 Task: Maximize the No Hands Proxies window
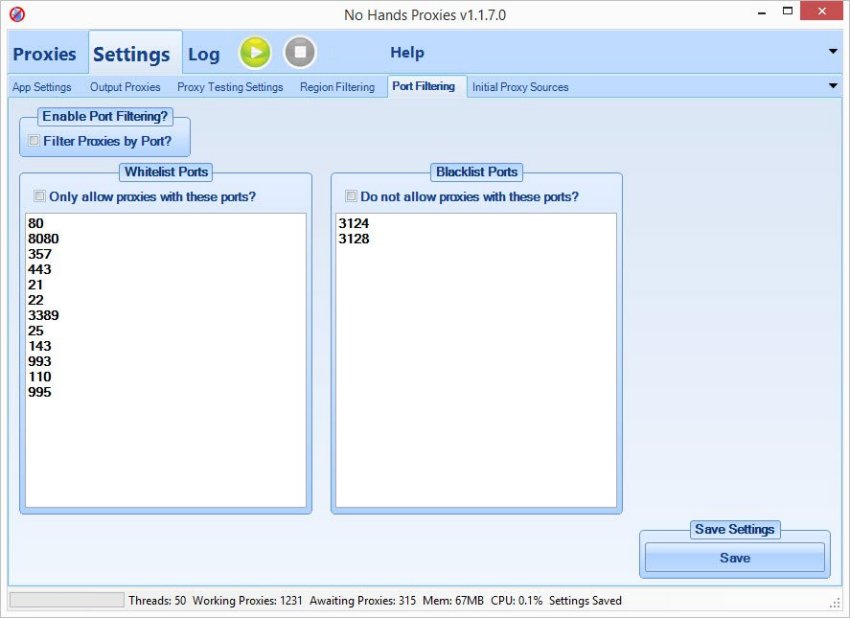(x=788, y=11)
